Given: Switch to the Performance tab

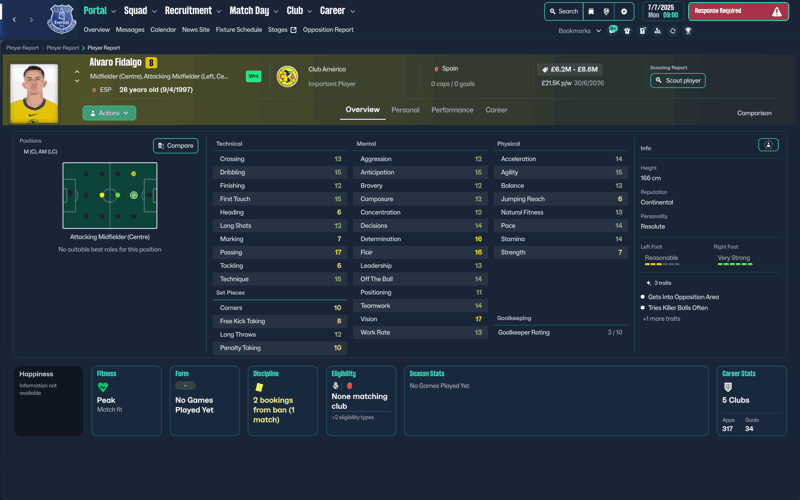Looking at the screenshot, I should 452,110.
